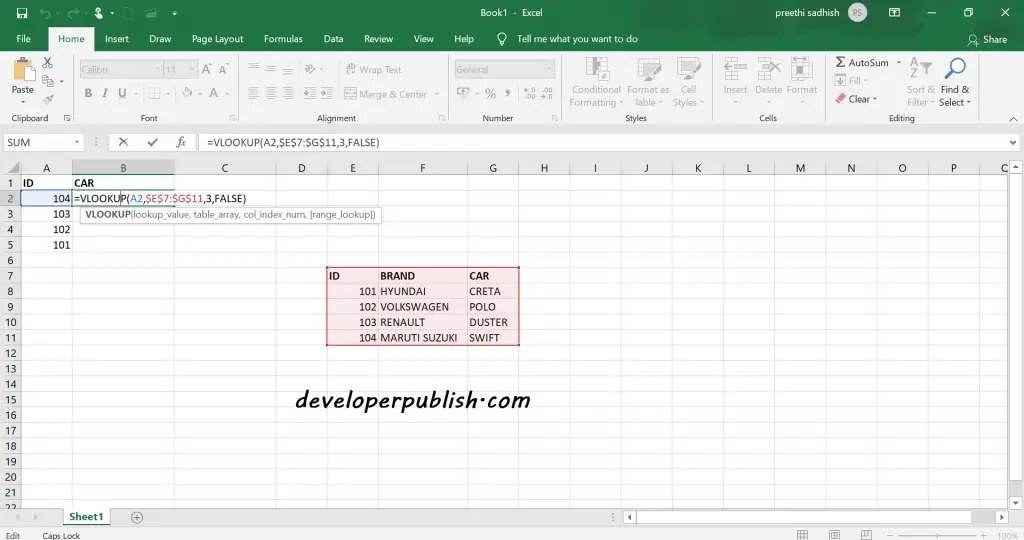Switch to the Page Layout tab
Viewport: 1024px width, 540px height.
coord(217,39)
